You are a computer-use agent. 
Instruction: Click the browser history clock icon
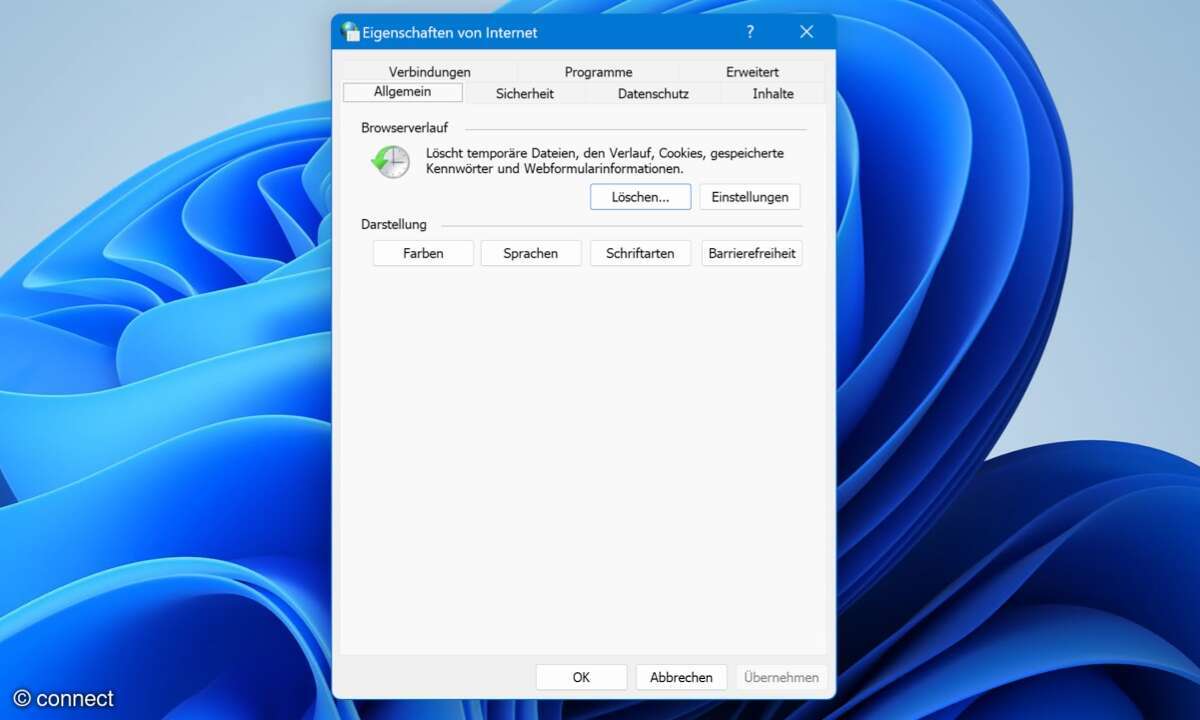(390, 161)
